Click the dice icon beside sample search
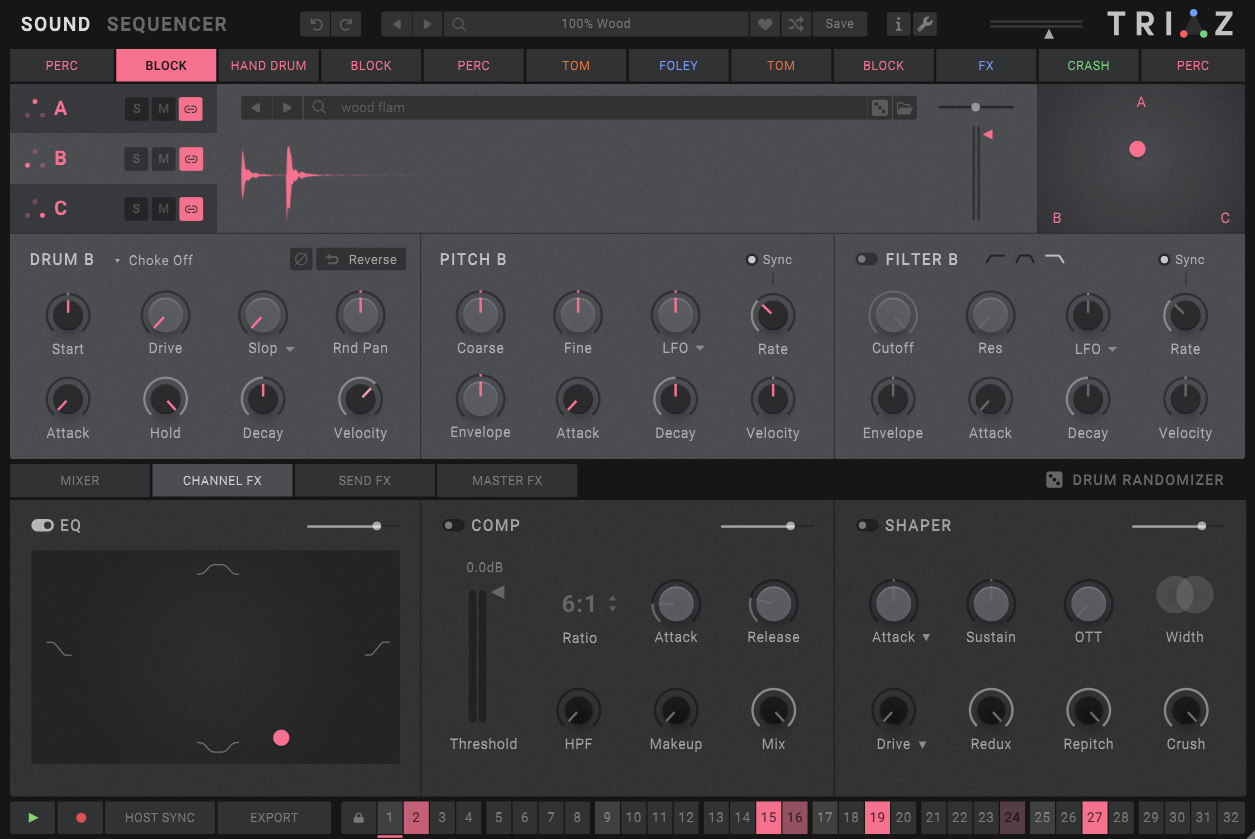The height and width of the screenshot is (839, 1255). [x=879, y=108]
